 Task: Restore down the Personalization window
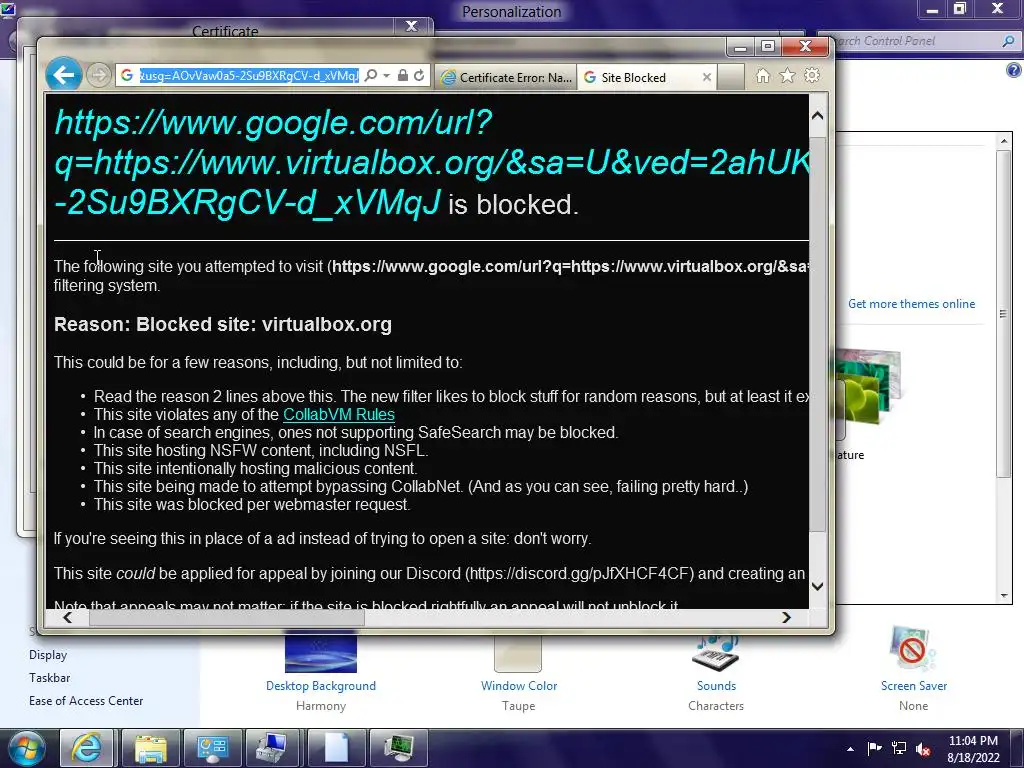(959, 8)
